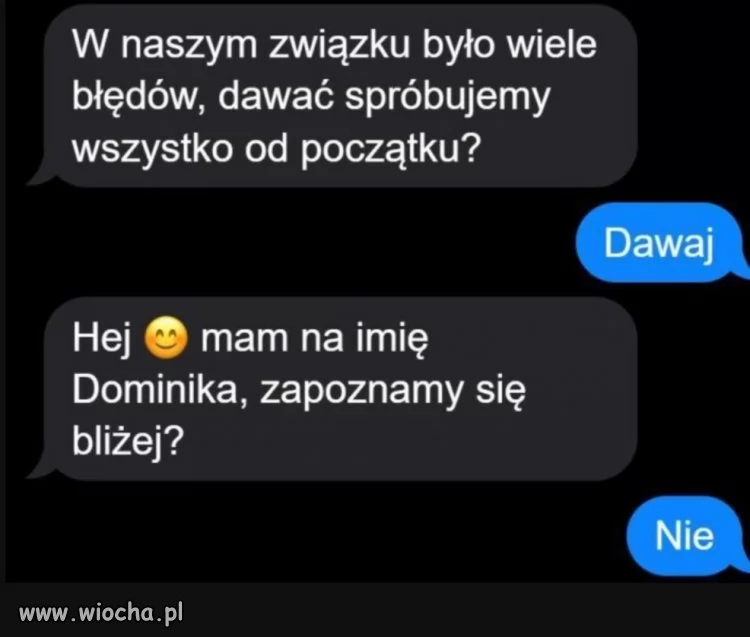Open the www.wiocha.pl watermark link
750x637 pixels.
tap(101, 613)
